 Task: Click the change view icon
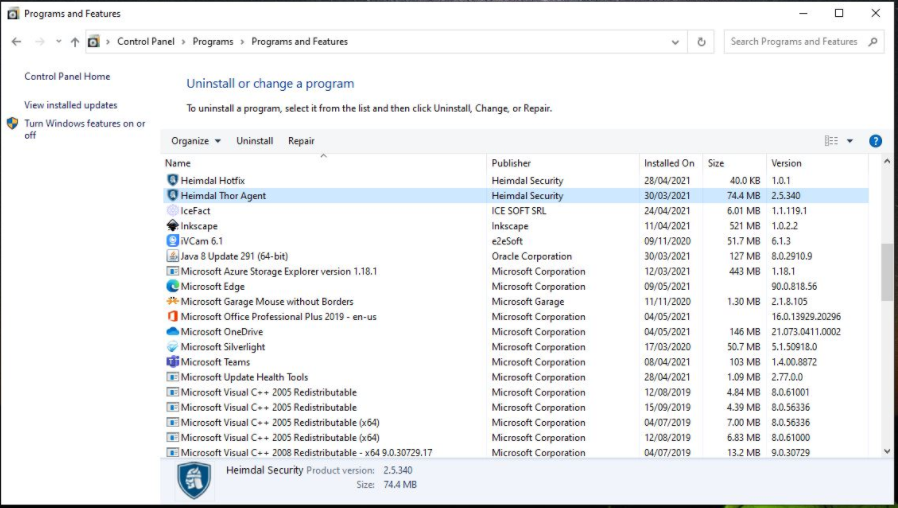pos(831,141)
